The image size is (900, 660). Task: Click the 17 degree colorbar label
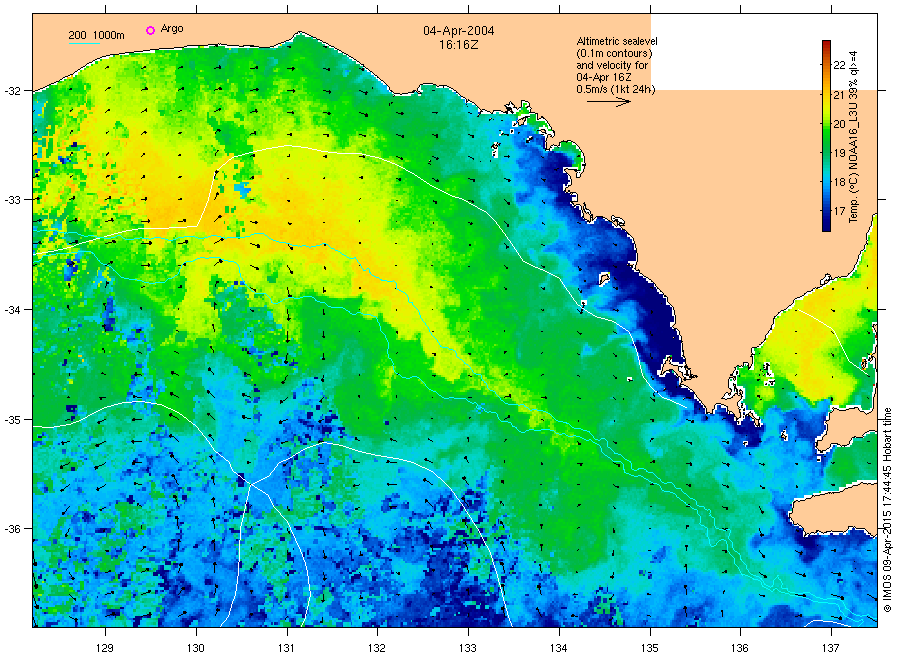(x=839, y=211)
